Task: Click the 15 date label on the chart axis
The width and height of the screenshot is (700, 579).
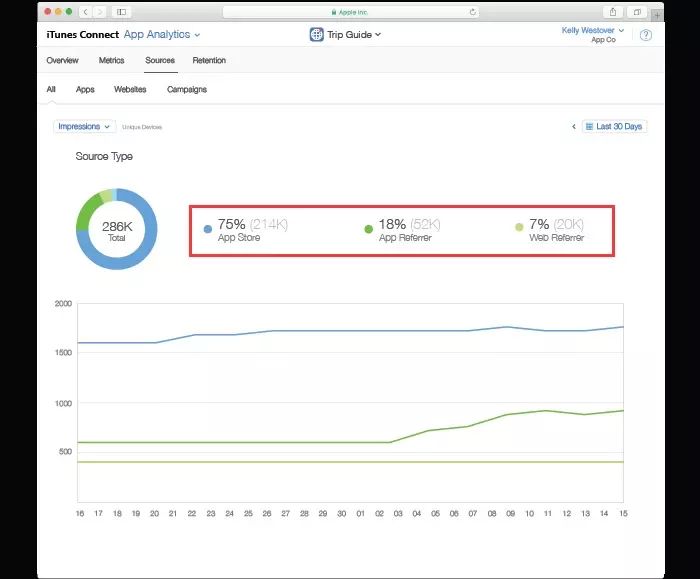Action: pos(623,513)
